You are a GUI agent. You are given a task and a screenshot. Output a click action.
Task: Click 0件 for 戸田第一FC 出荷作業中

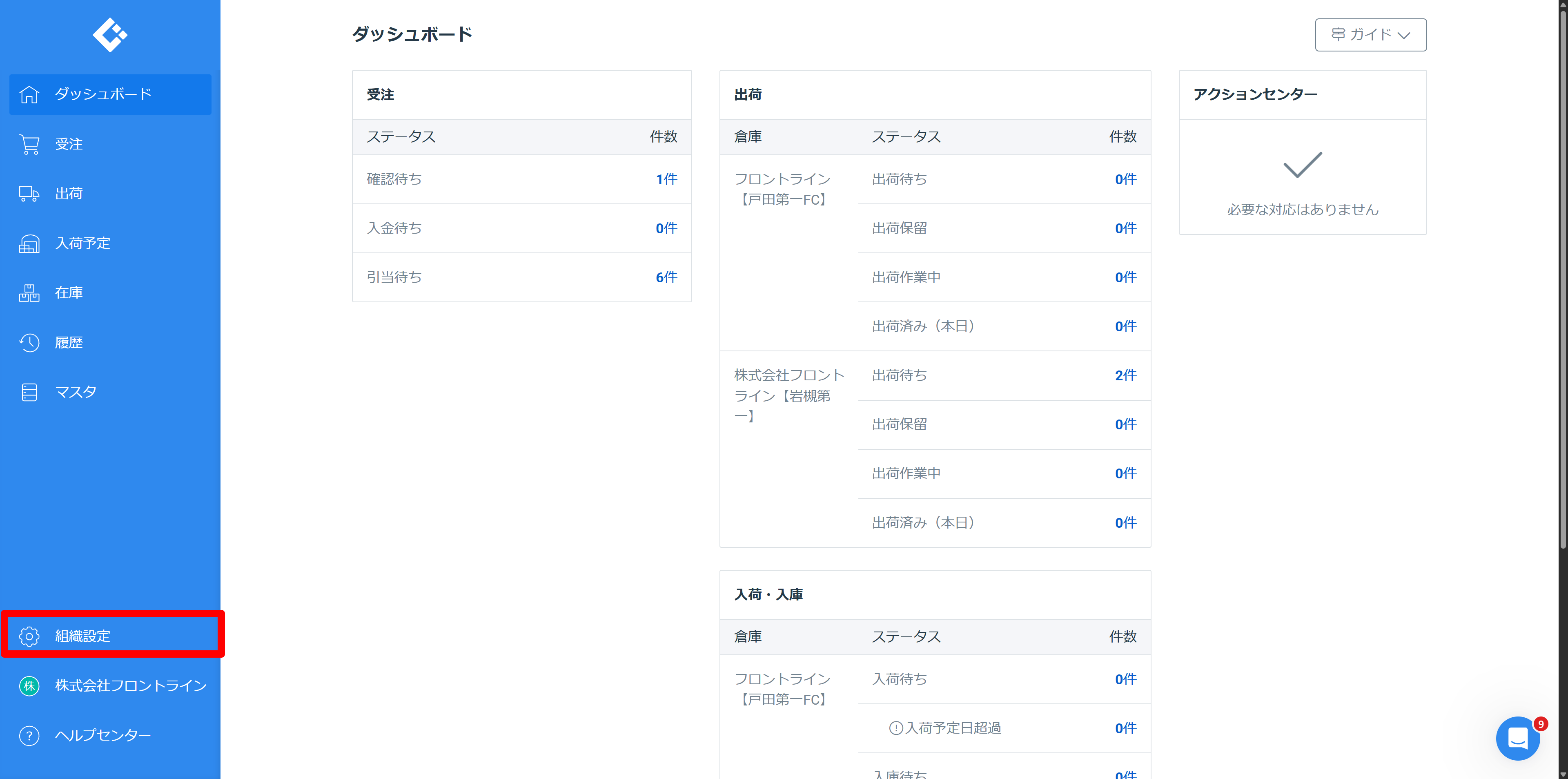[1125, 277]
